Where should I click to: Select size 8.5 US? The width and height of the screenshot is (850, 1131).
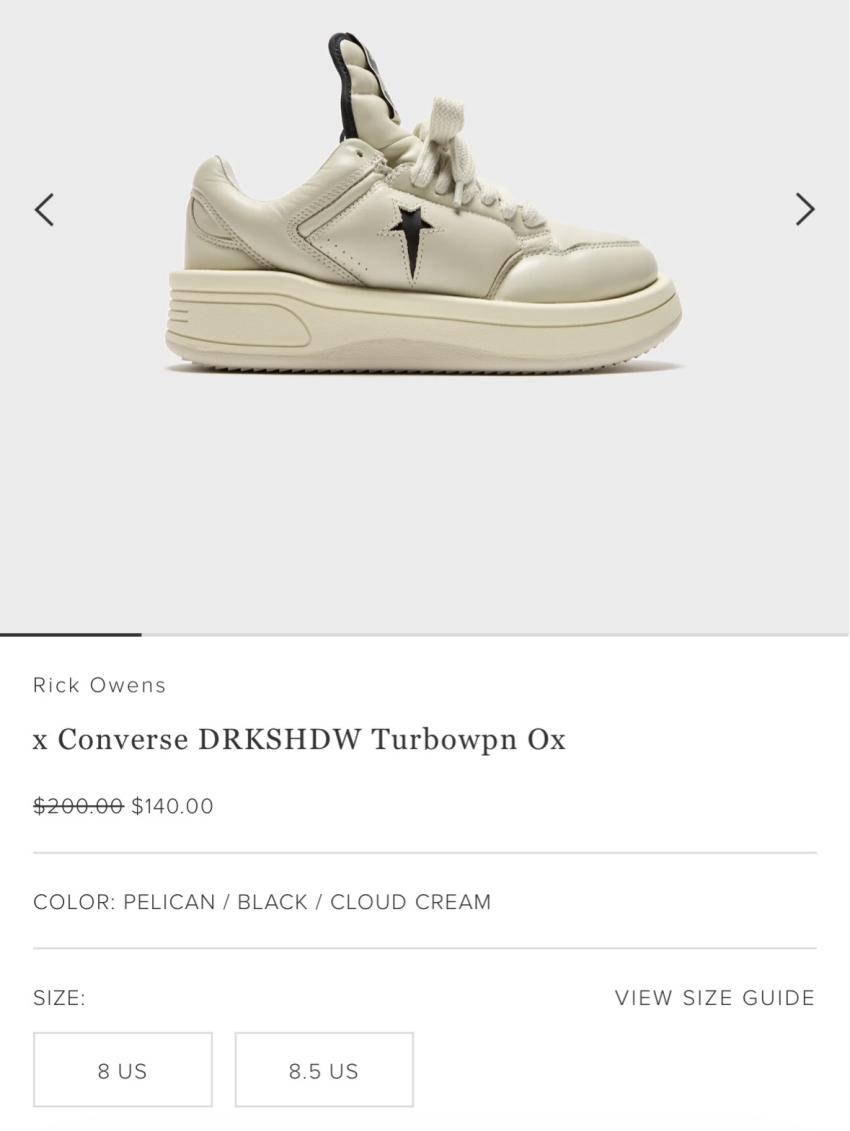coord(324,1070)
